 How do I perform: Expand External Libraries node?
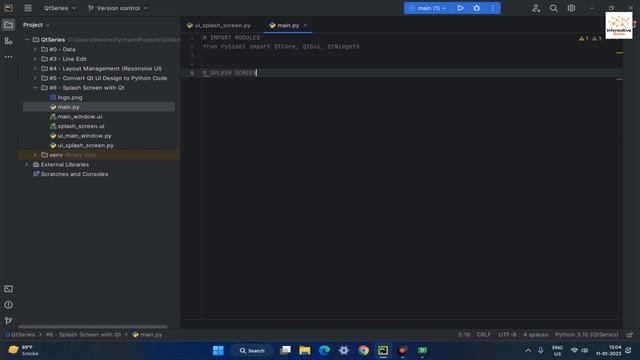27,164
